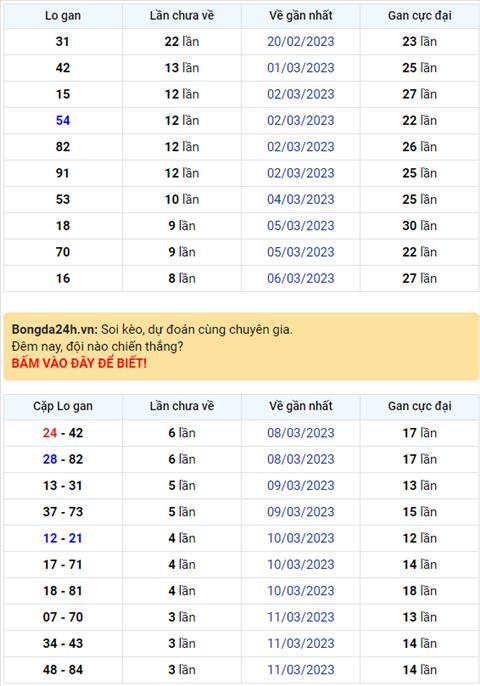The image size is (480, 686).
Task: Click '5 lần' for pair 13 - 31
Action: point(182,485)
